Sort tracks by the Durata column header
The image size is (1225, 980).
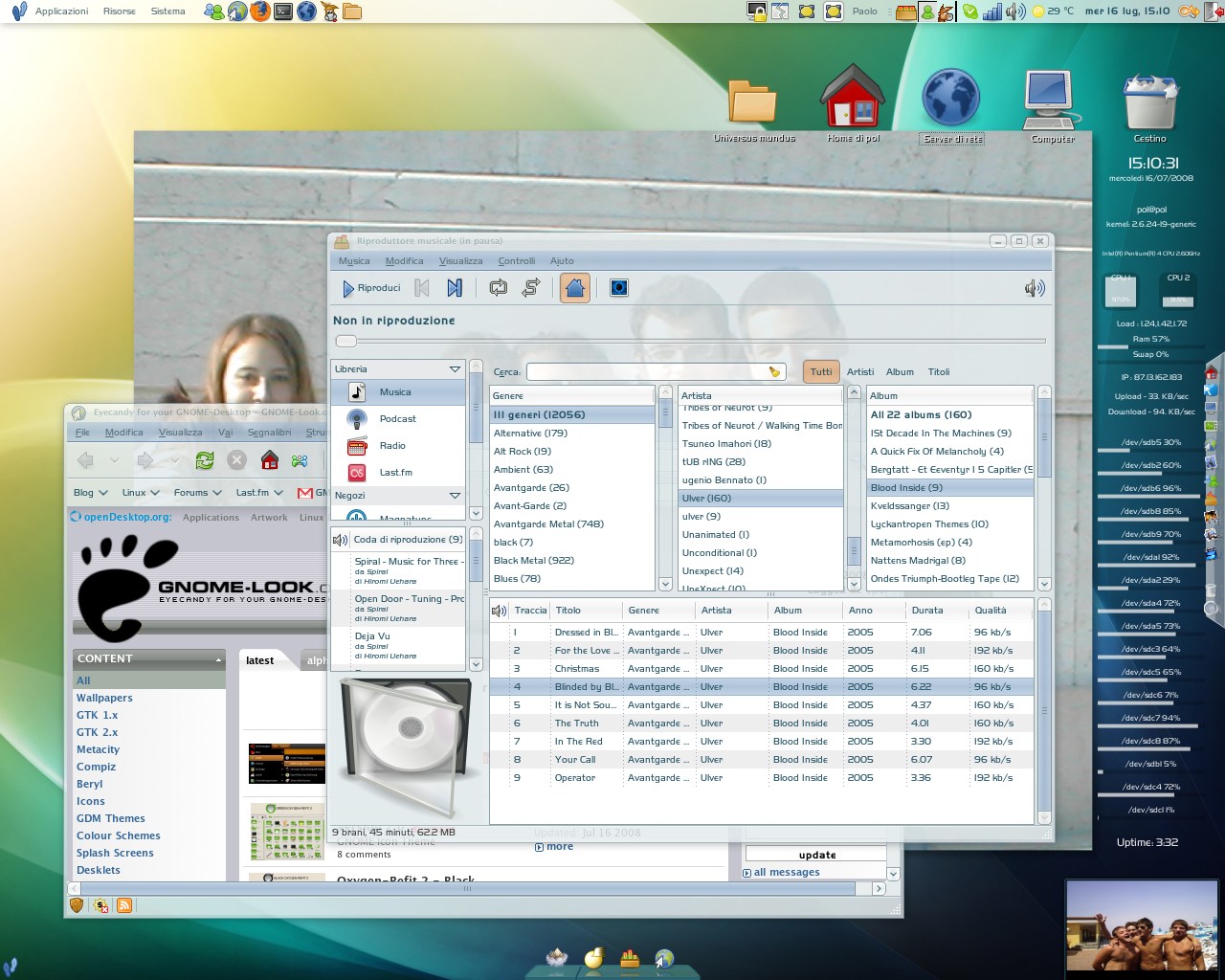coord(937,610)
